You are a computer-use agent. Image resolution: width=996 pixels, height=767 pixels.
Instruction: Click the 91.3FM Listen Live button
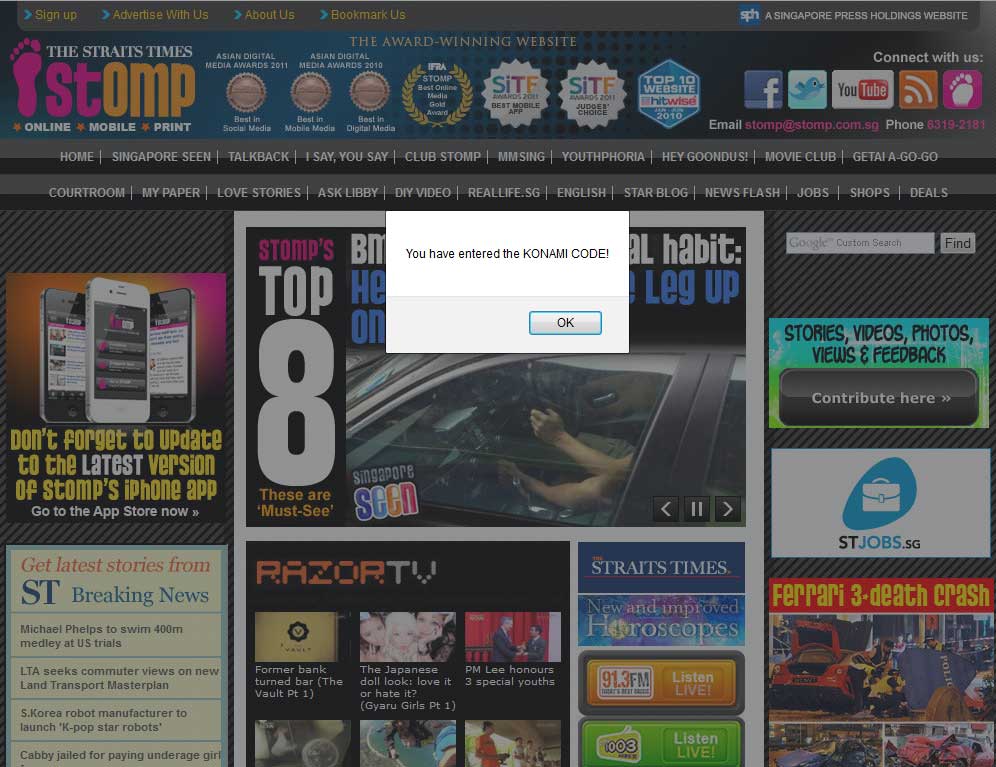point(661,683)
